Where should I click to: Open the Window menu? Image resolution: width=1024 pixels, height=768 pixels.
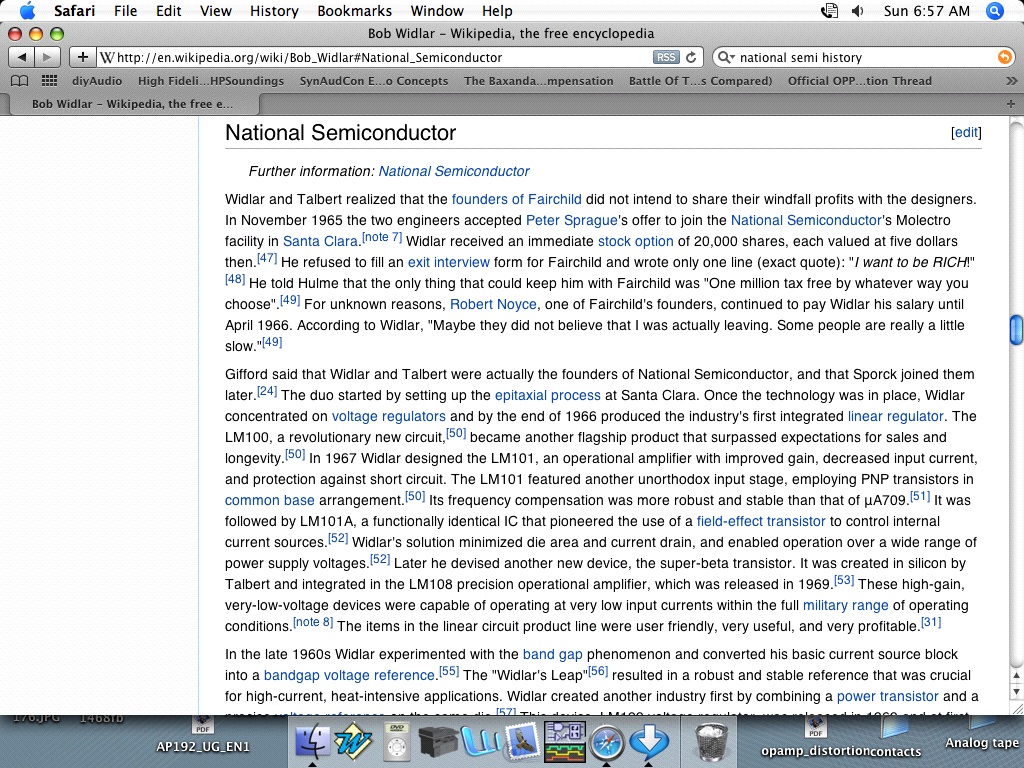tap(437, 10)
